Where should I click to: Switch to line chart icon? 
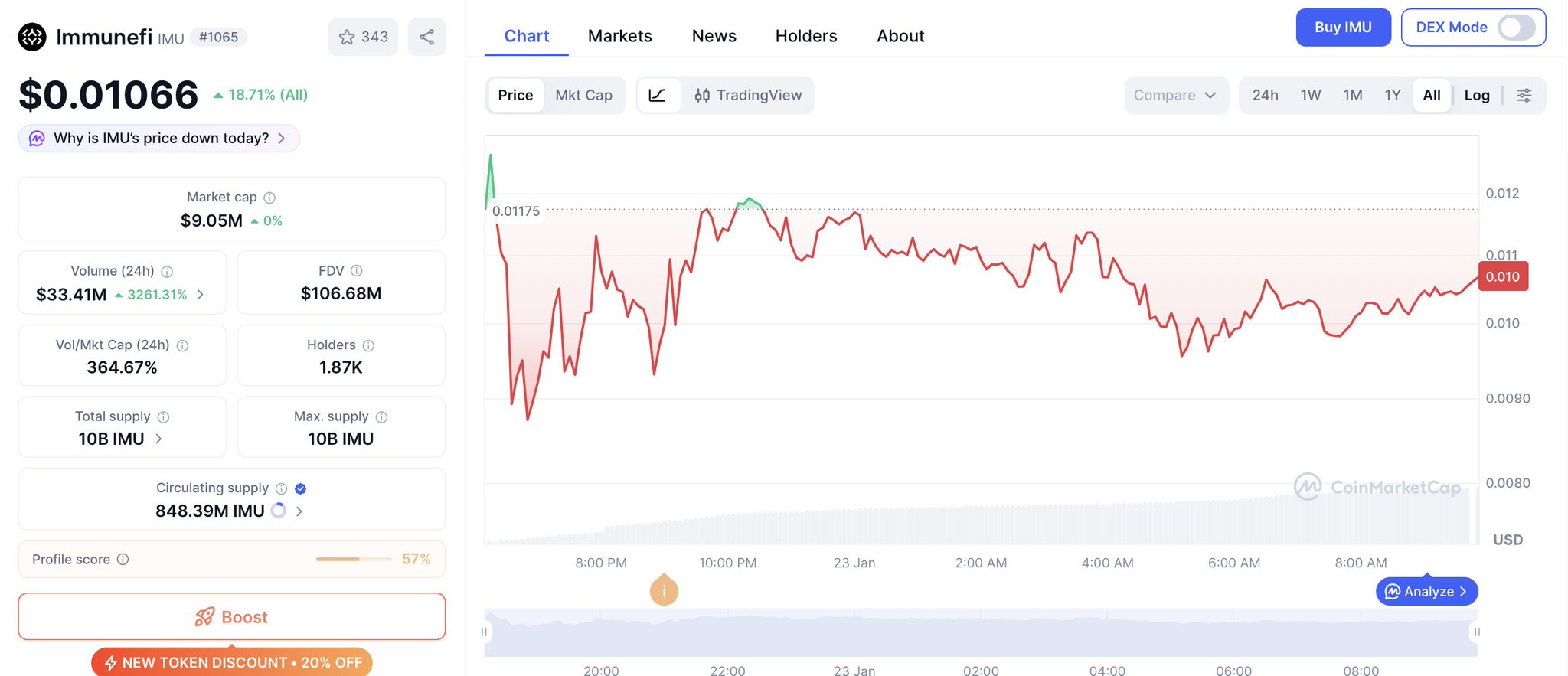pos(658,96)
